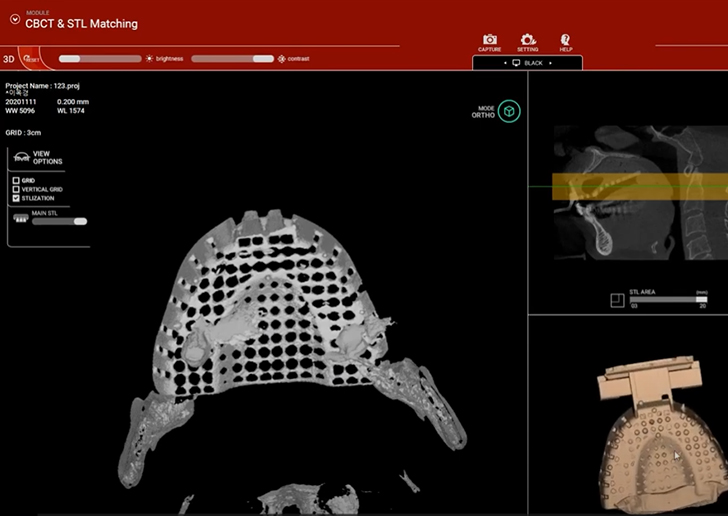Screen dimensions: 728x516
Task: Click the contrast slider
Action: [x=232, y=58]
